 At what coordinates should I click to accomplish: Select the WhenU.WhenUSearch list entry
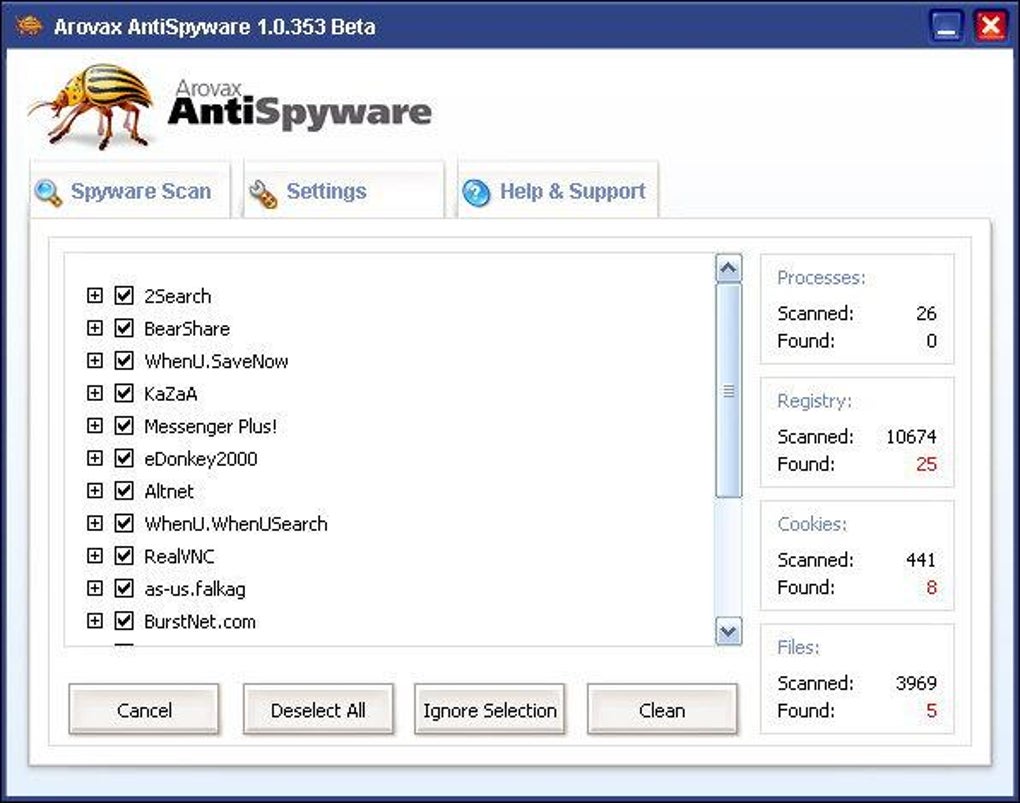(235, 524)
